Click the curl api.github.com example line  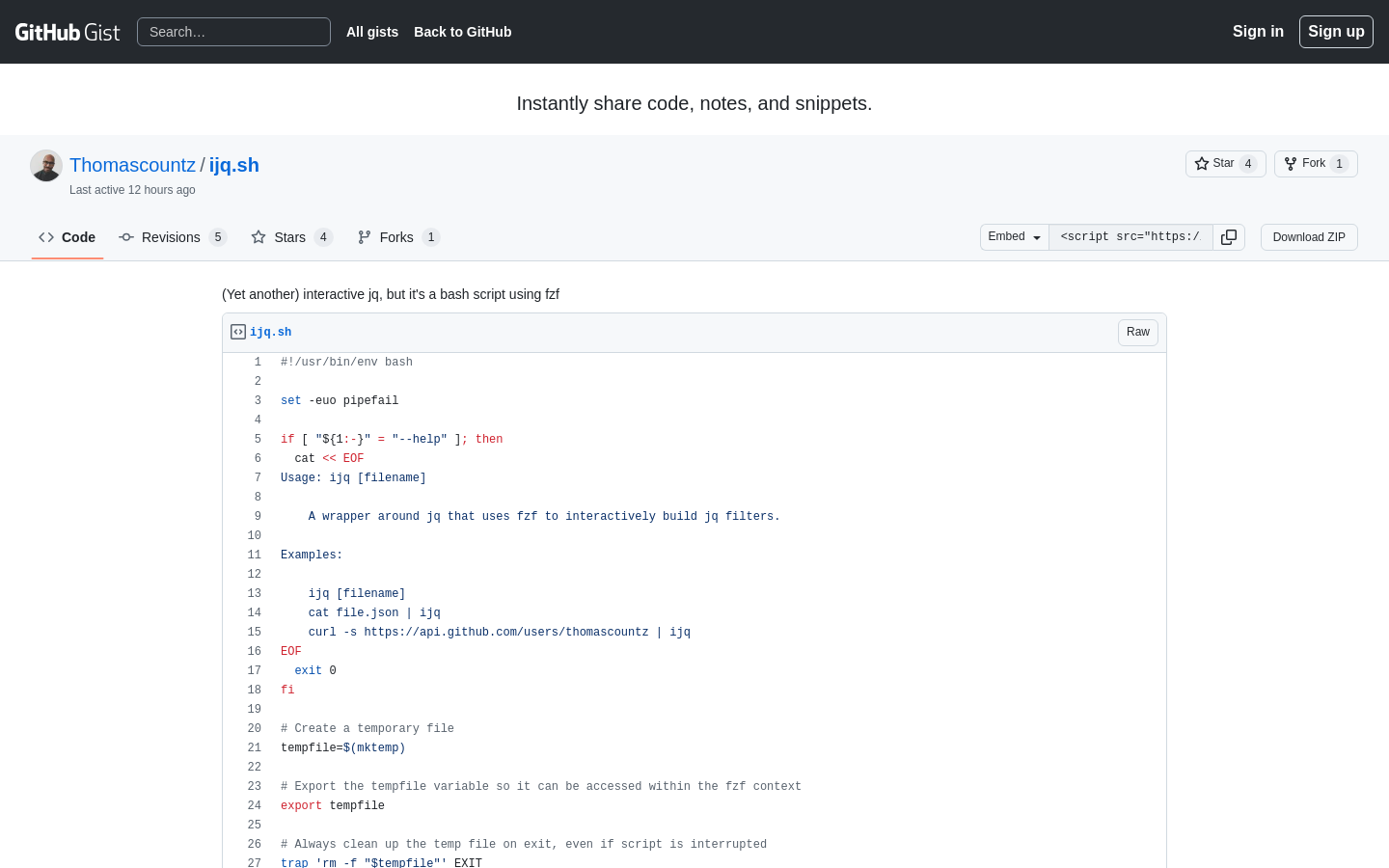500,633
